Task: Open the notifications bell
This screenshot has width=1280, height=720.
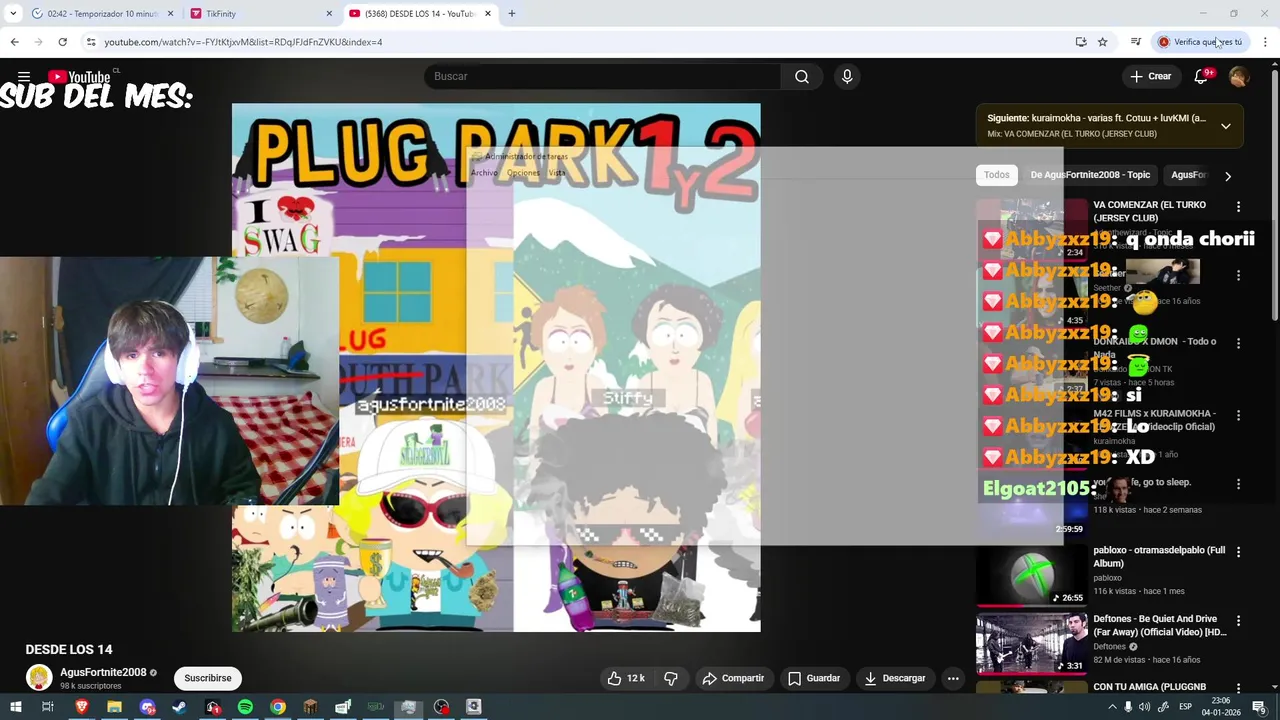Action: pos(1202,76)
